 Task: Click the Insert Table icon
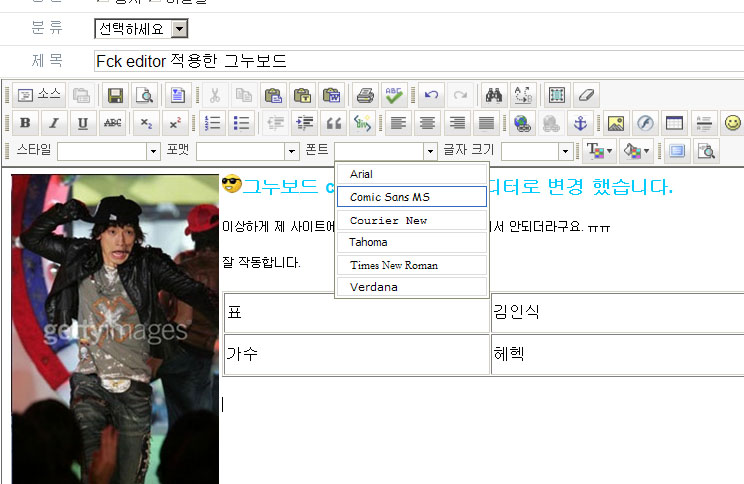point(674,123)
